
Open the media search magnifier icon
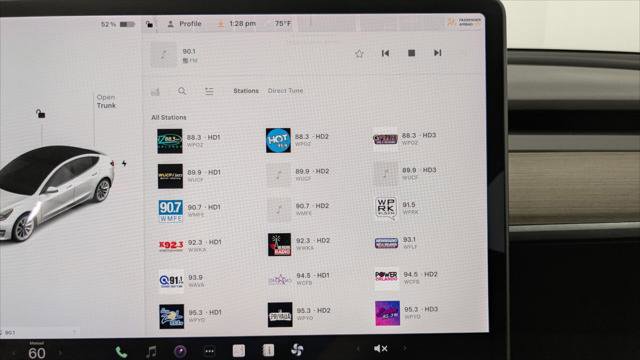[x=182, y=91]
